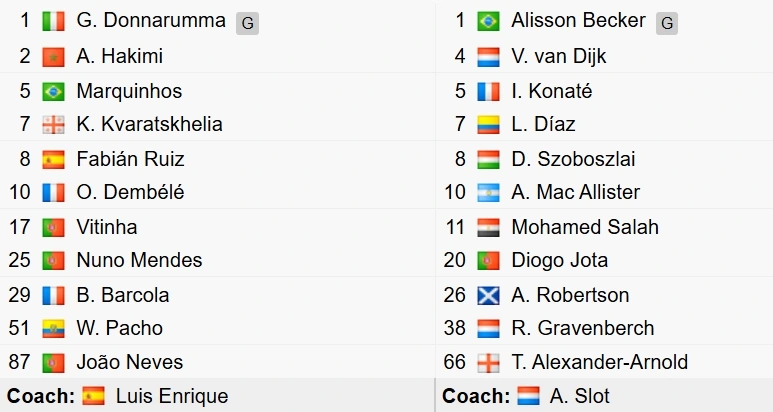Click the England flag next to T. Alexander-Arnold

[x=489, y=363]
